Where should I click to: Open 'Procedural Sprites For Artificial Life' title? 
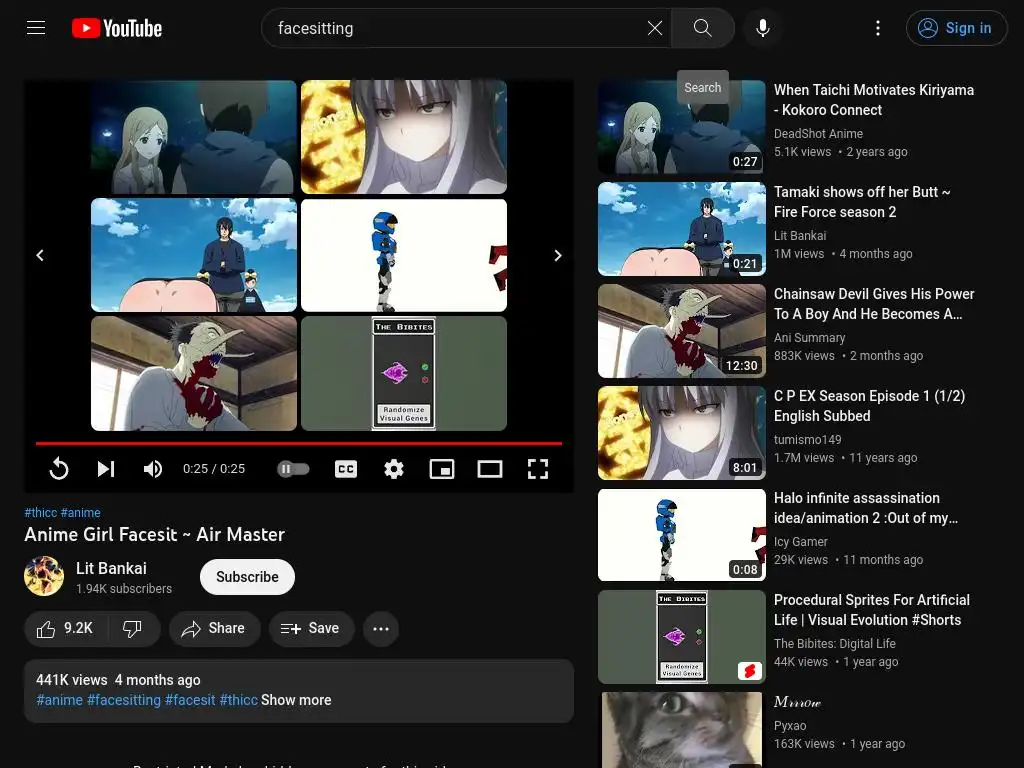[872, 609]
